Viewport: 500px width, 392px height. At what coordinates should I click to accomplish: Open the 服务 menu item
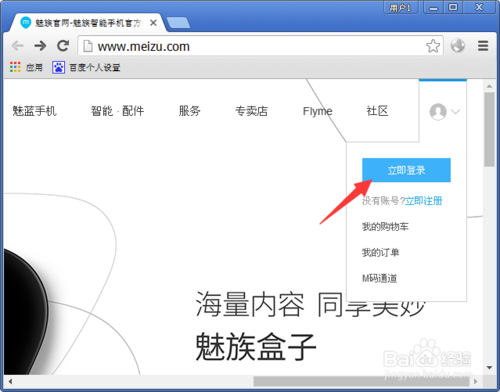[x=189, y=111]
